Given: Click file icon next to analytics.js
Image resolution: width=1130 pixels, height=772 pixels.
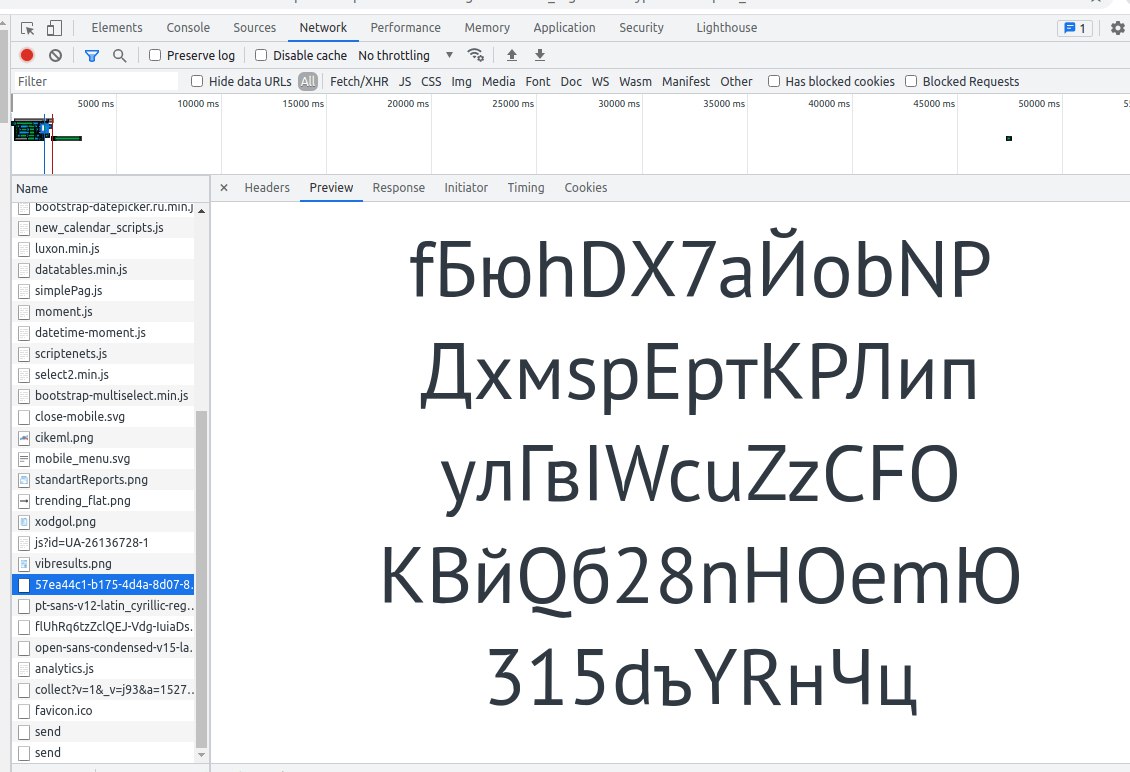Looking at the screenshot, I should (24, 669).
